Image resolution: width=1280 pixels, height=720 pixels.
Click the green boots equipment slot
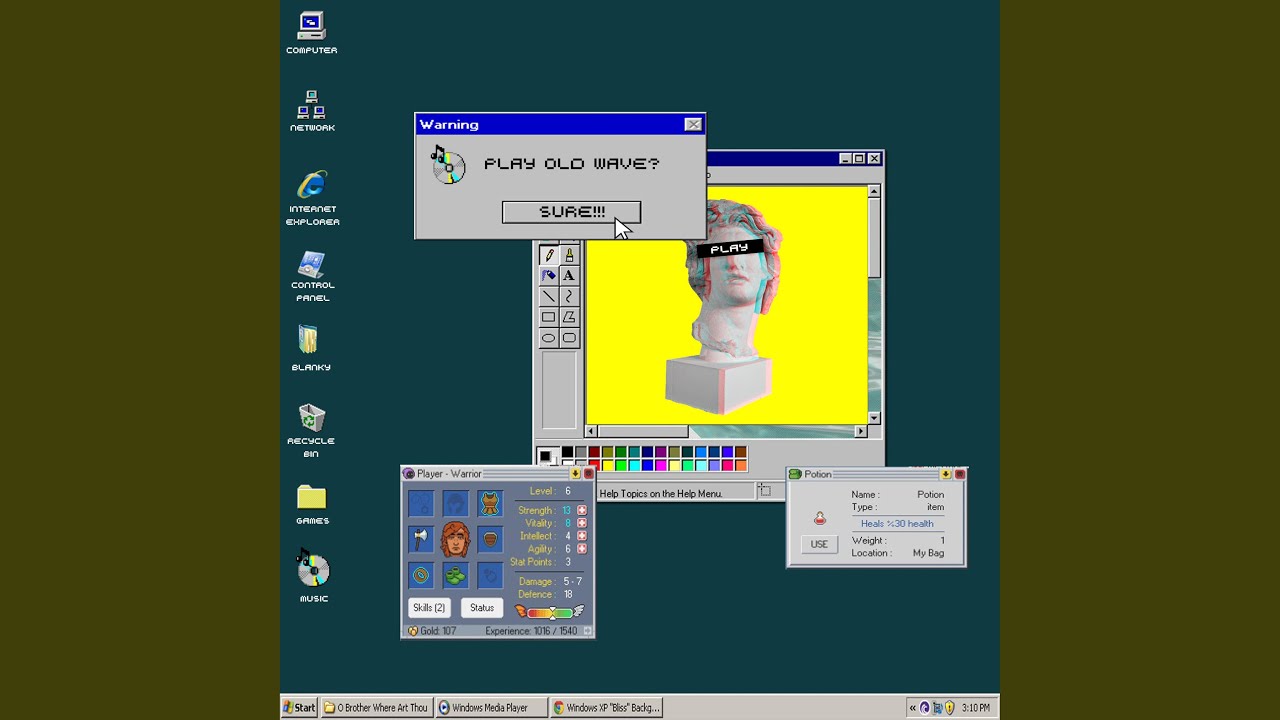[455, 575]
